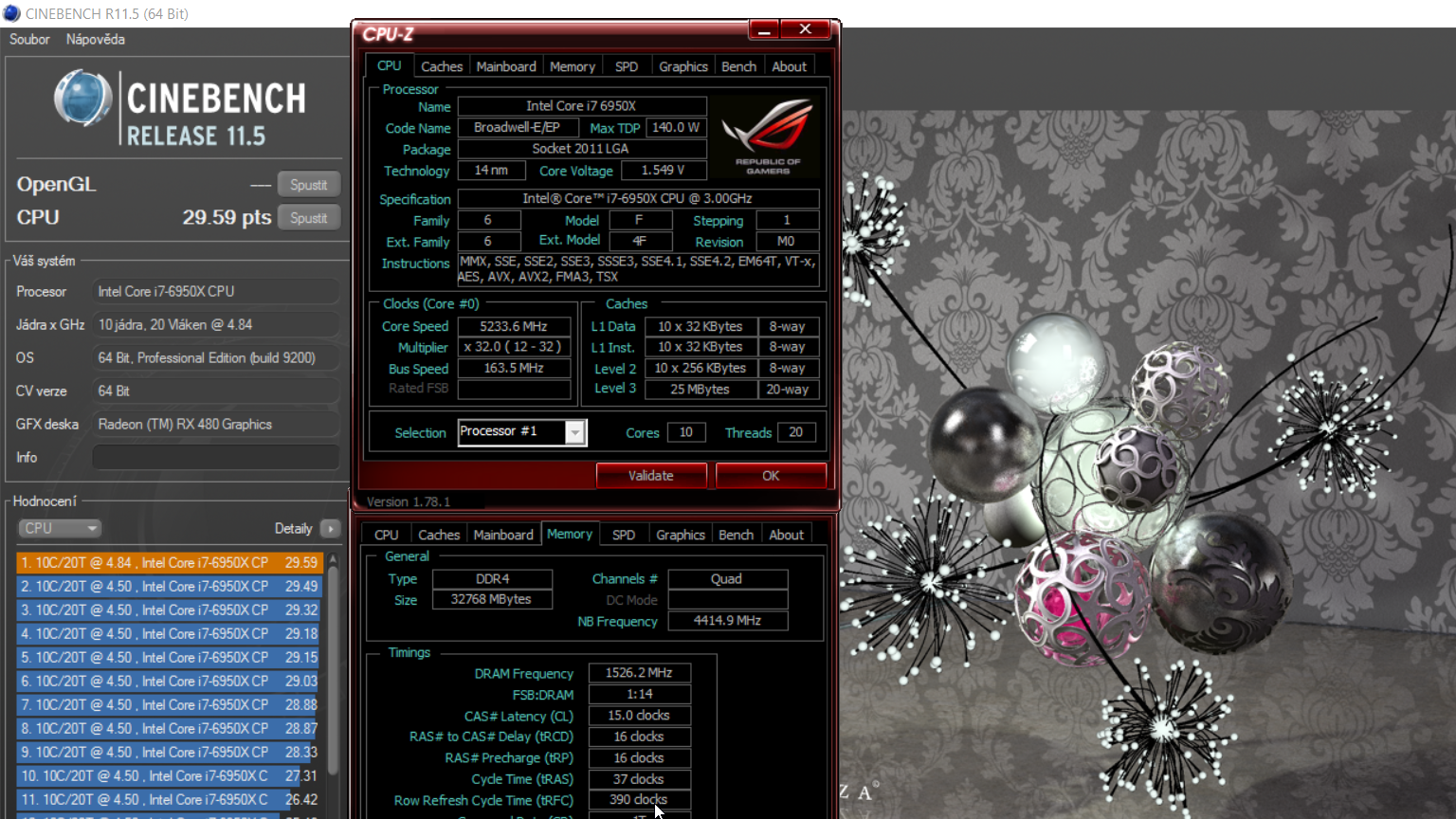Select Graphics tab in lower CPU-Z window
1456x819 pixels.
coord(681,535)
